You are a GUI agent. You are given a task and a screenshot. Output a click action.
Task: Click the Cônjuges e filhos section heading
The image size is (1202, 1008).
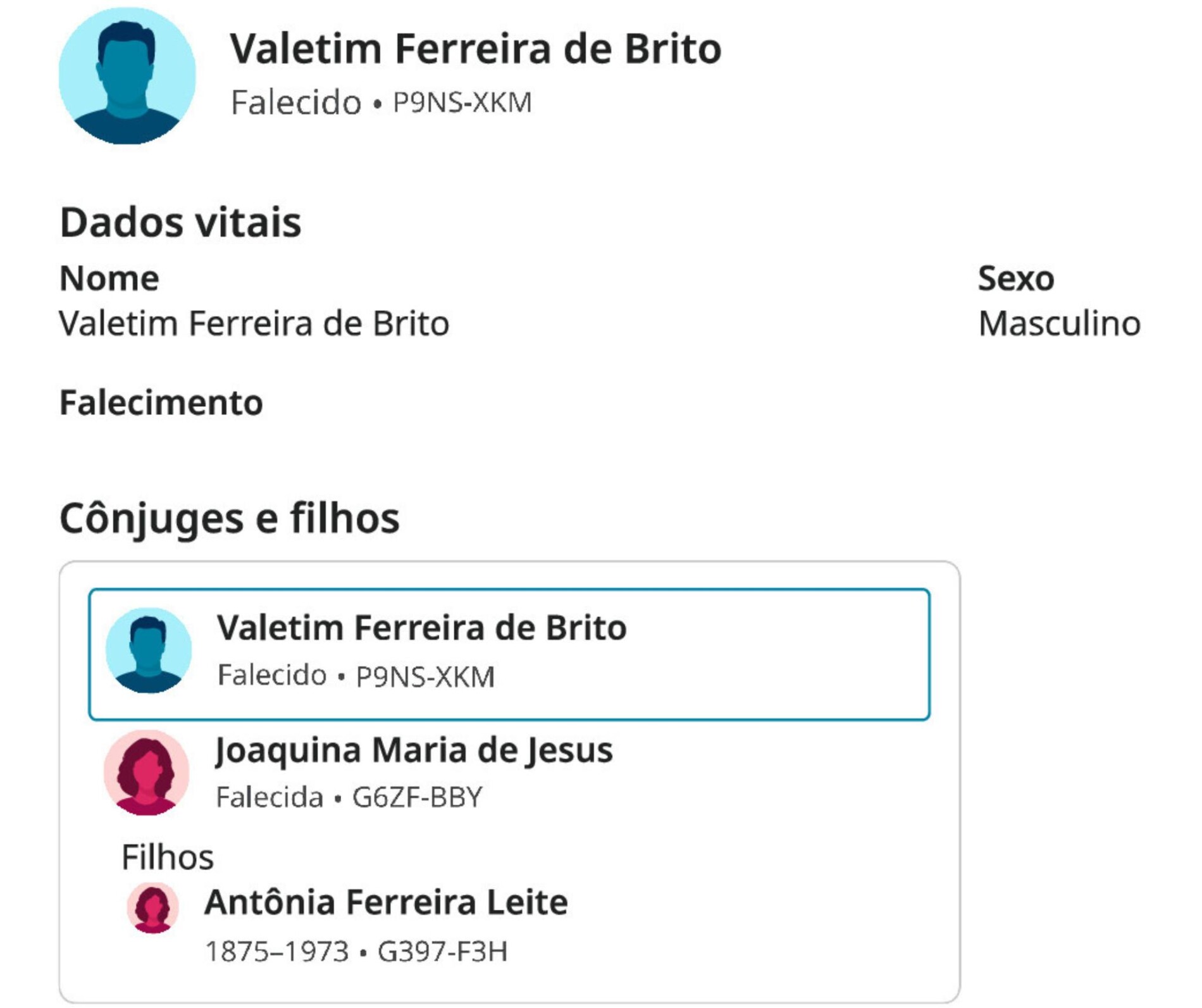point(229,518)
